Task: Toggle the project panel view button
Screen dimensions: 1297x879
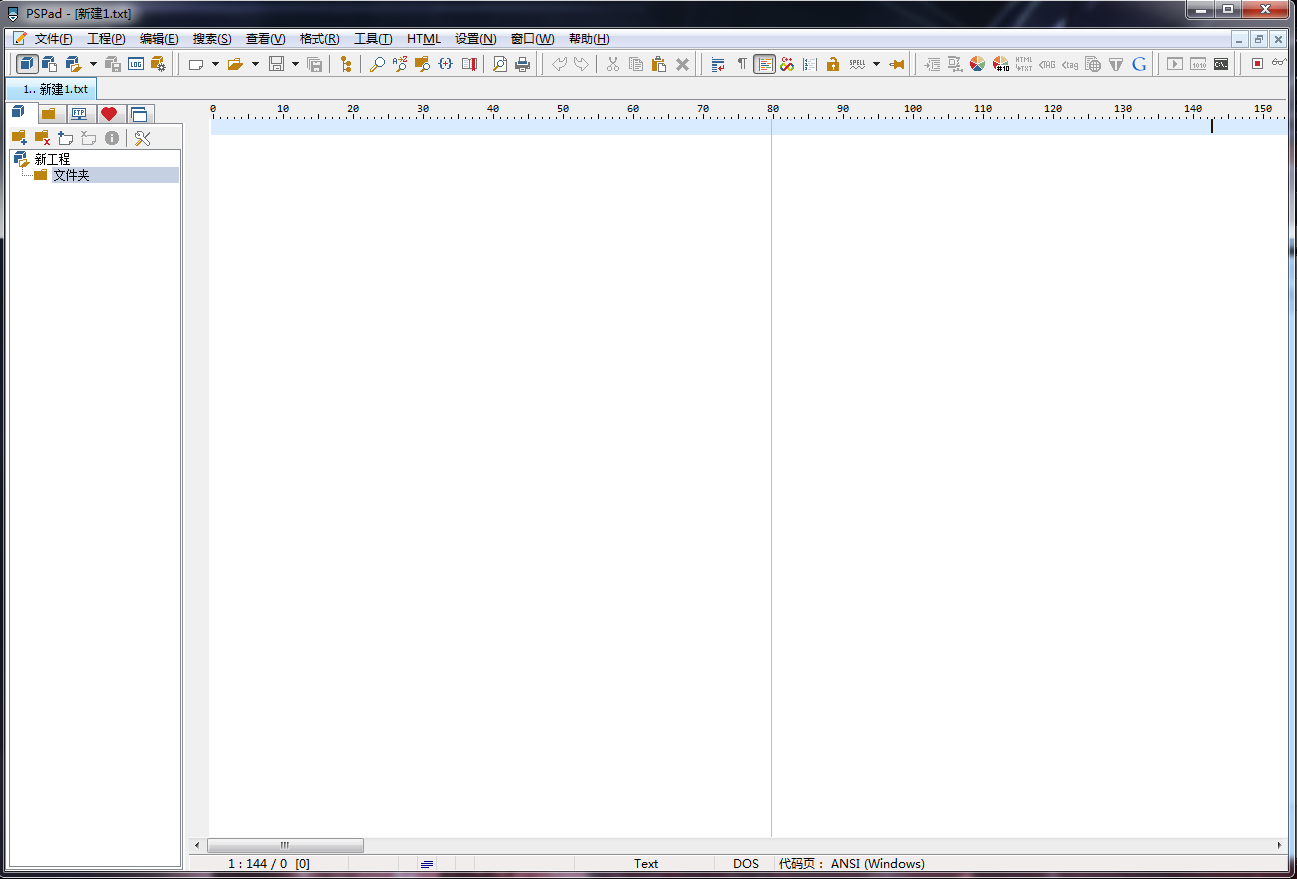Action: click(28, 64)
